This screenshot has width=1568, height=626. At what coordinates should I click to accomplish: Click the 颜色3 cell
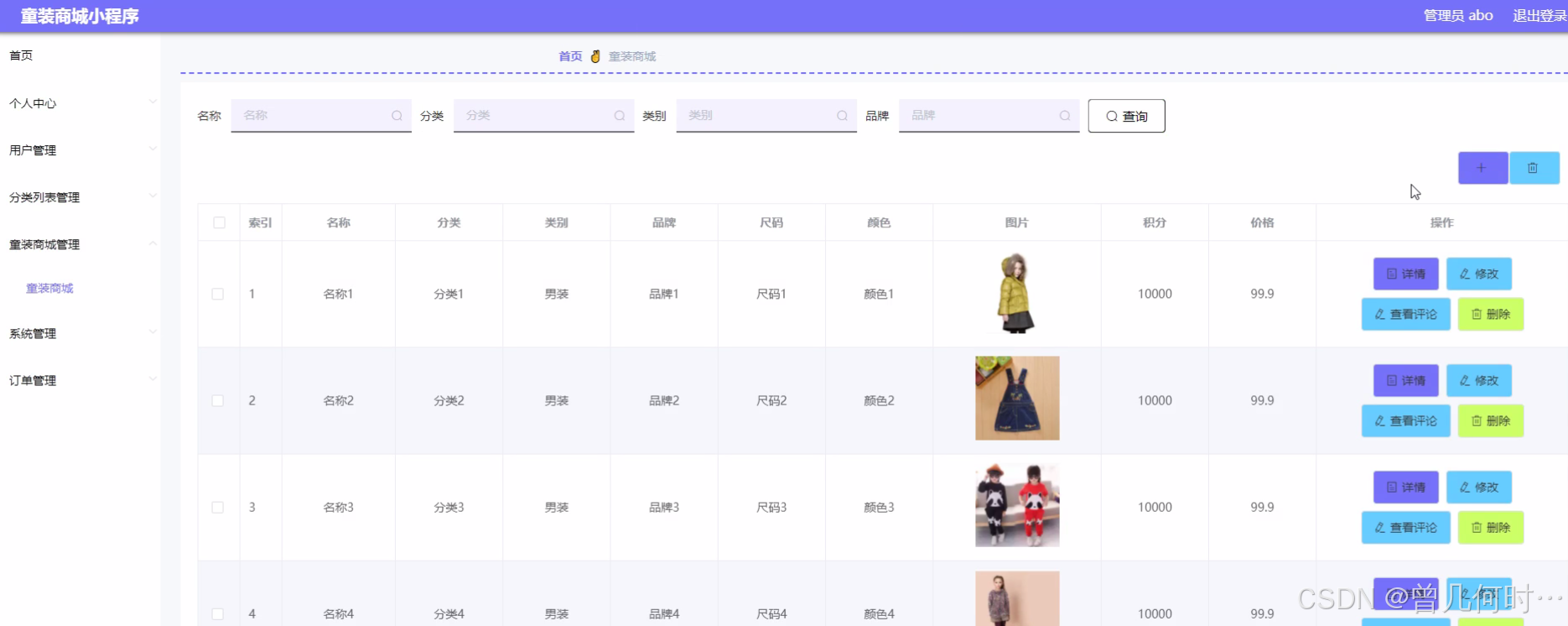pos(879,507)
